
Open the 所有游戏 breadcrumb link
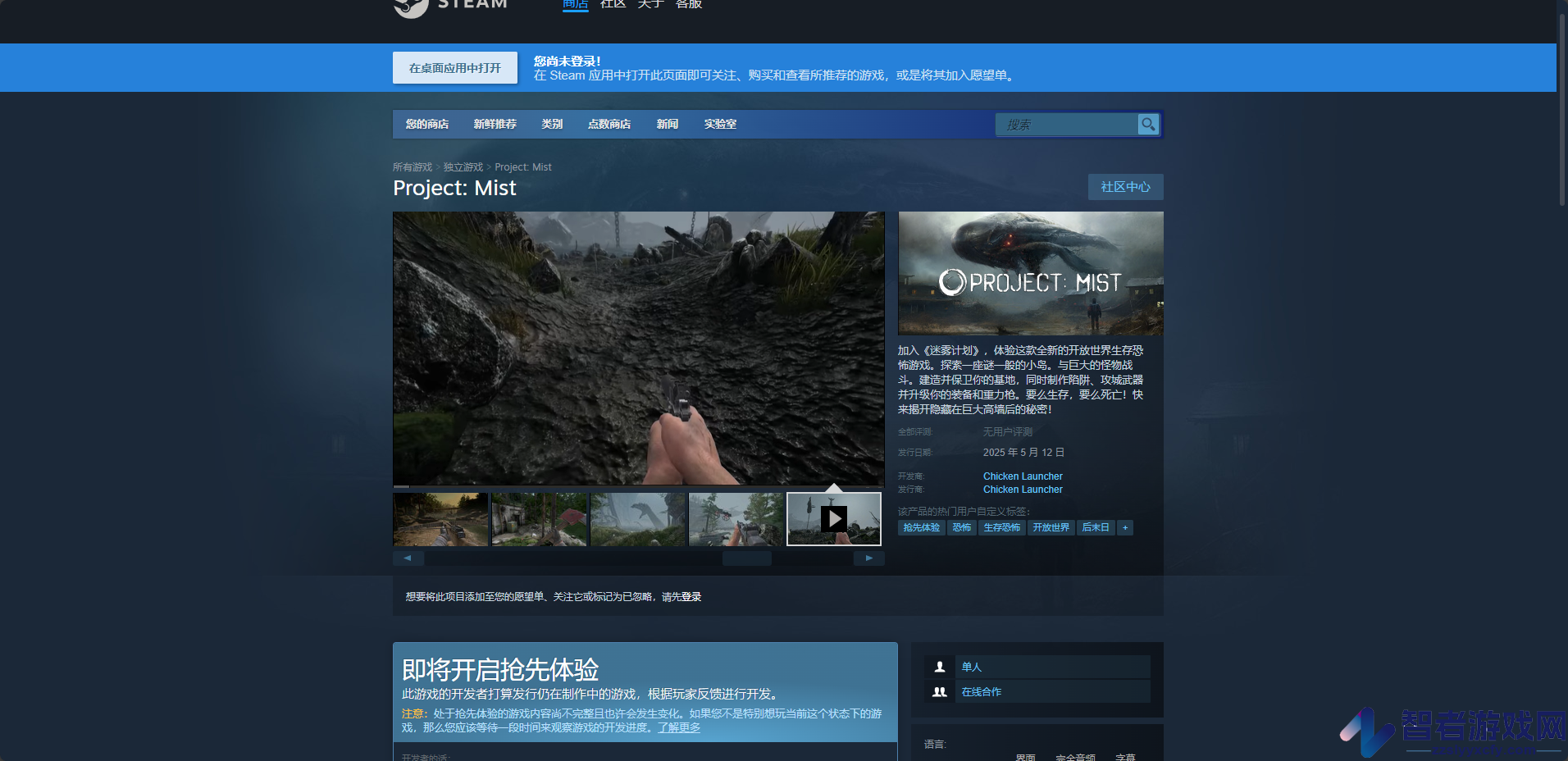413,167
